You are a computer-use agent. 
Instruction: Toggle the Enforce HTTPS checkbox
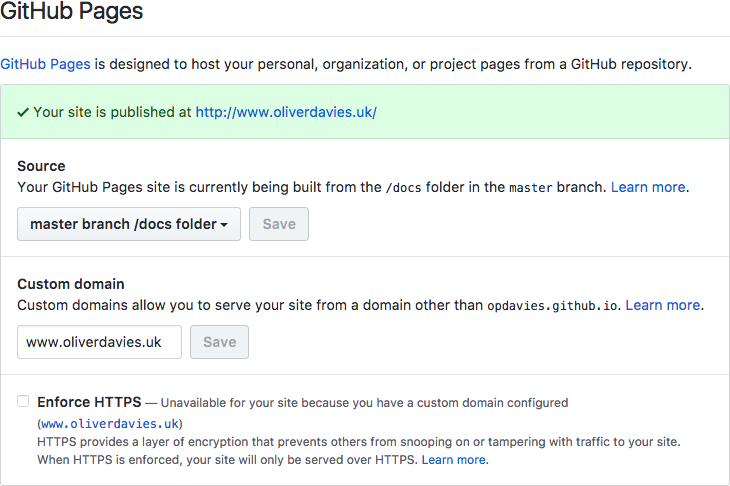click(x=23, y=401)
